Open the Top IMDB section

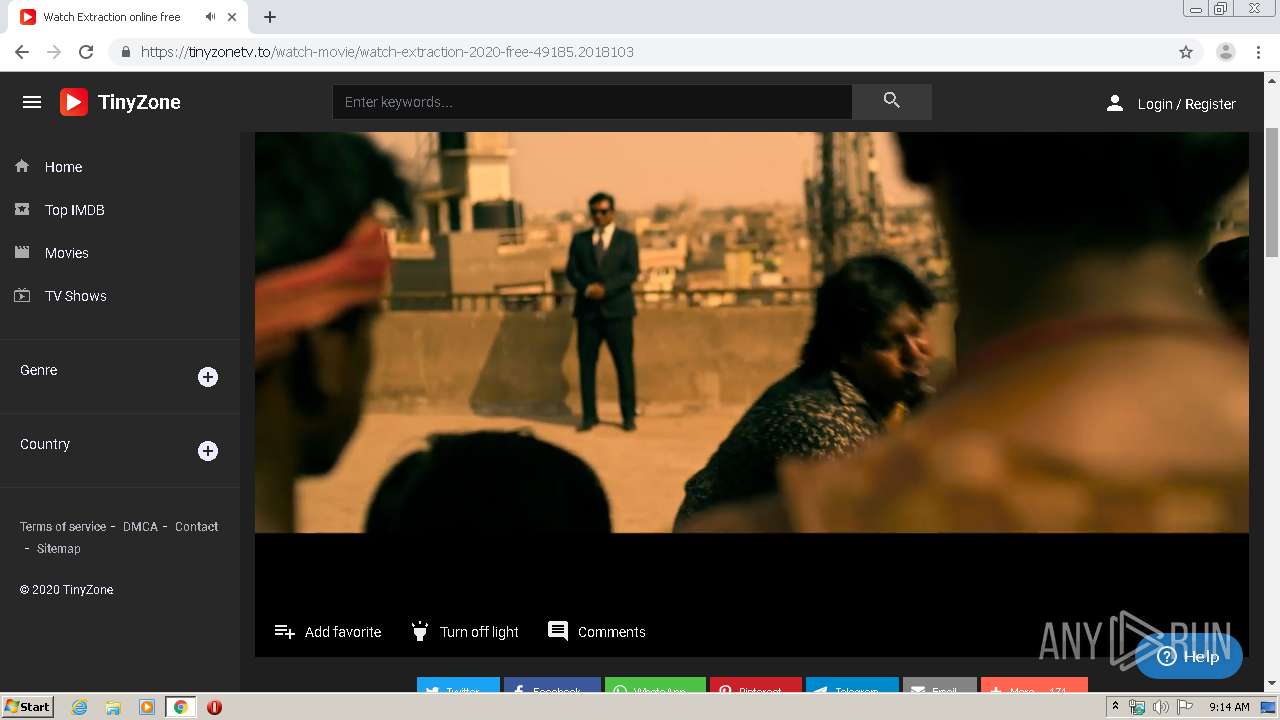(75, 210)
